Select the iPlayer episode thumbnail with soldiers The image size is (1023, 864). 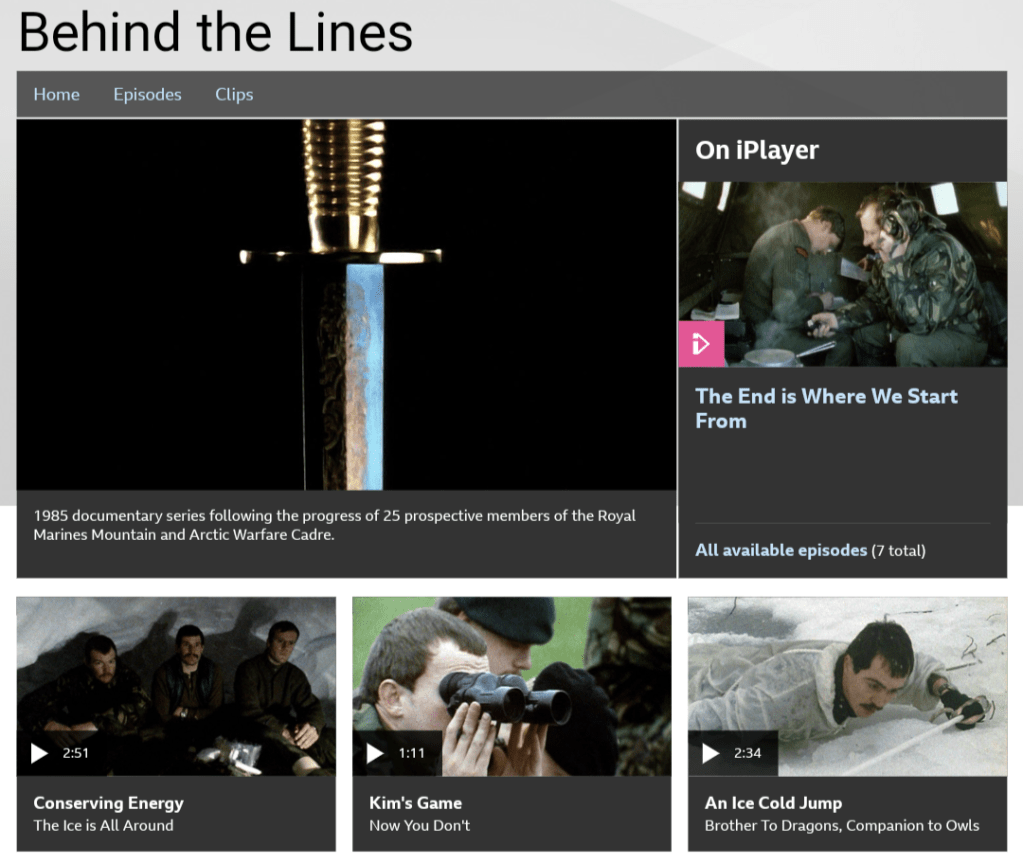click(843, 275)
